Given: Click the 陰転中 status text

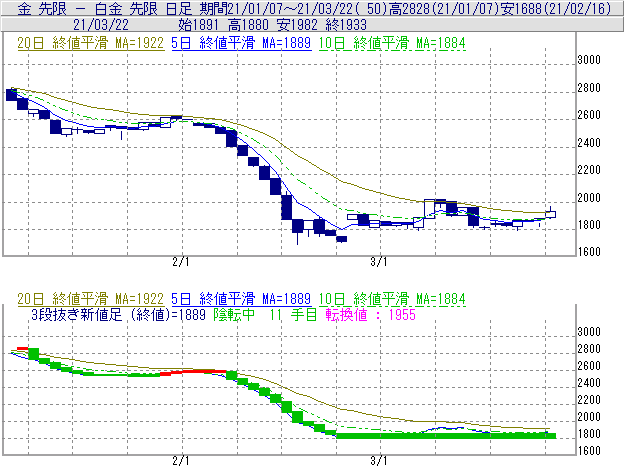Looking at the screenshot, I should pos(234,315).
